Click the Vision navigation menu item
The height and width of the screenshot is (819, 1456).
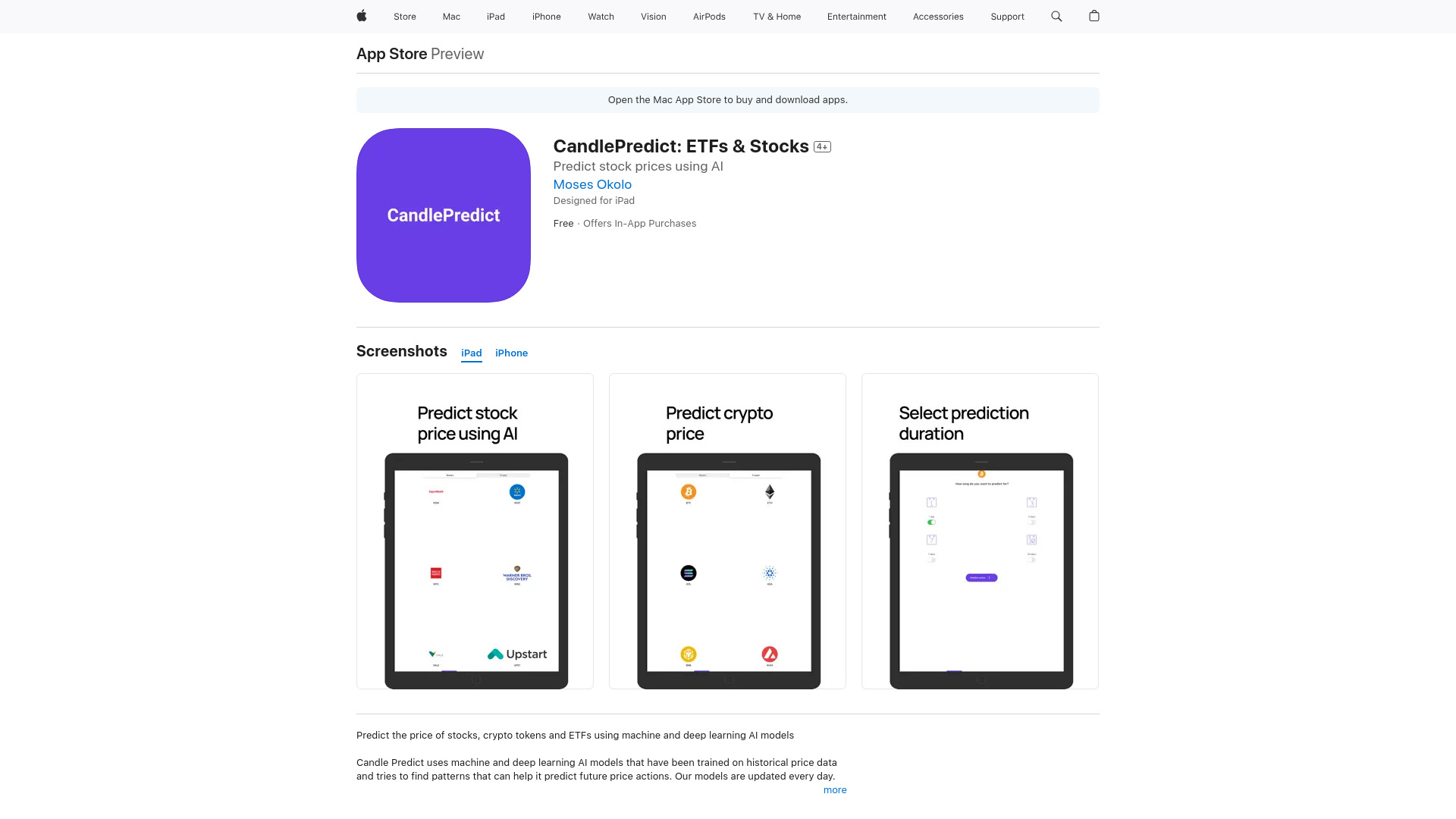[x=653, y=16]
